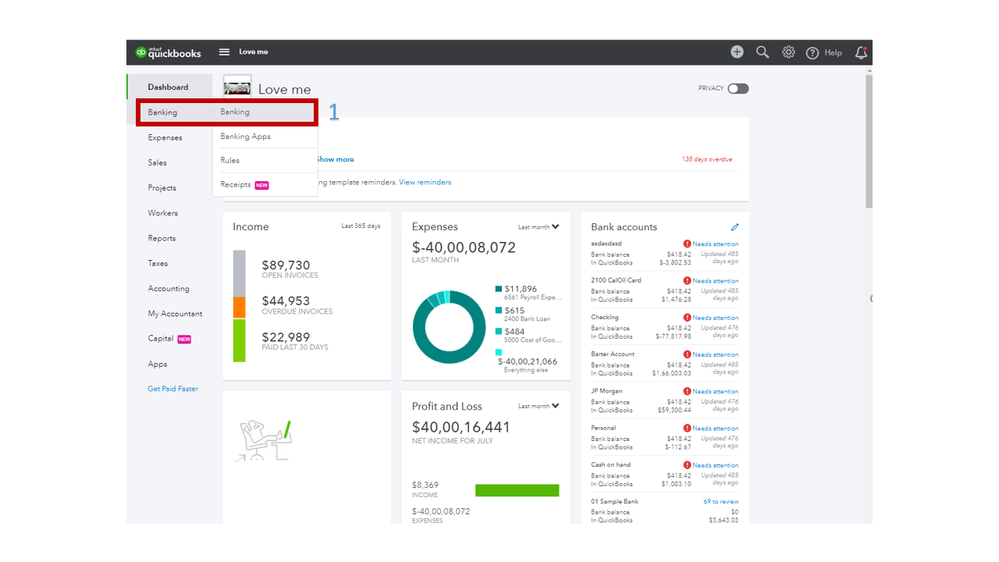Click alert icon for JP Morgan account
999x562 pixels.
(x=687, y=392)
